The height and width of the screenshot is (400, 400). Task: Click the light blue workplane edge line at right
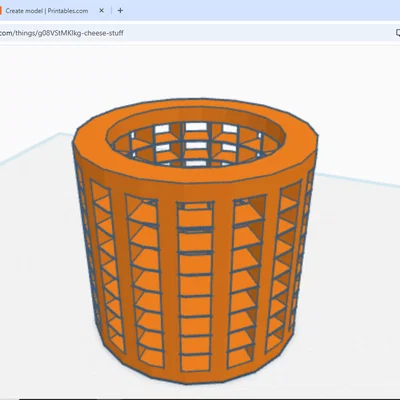point(358,179)
